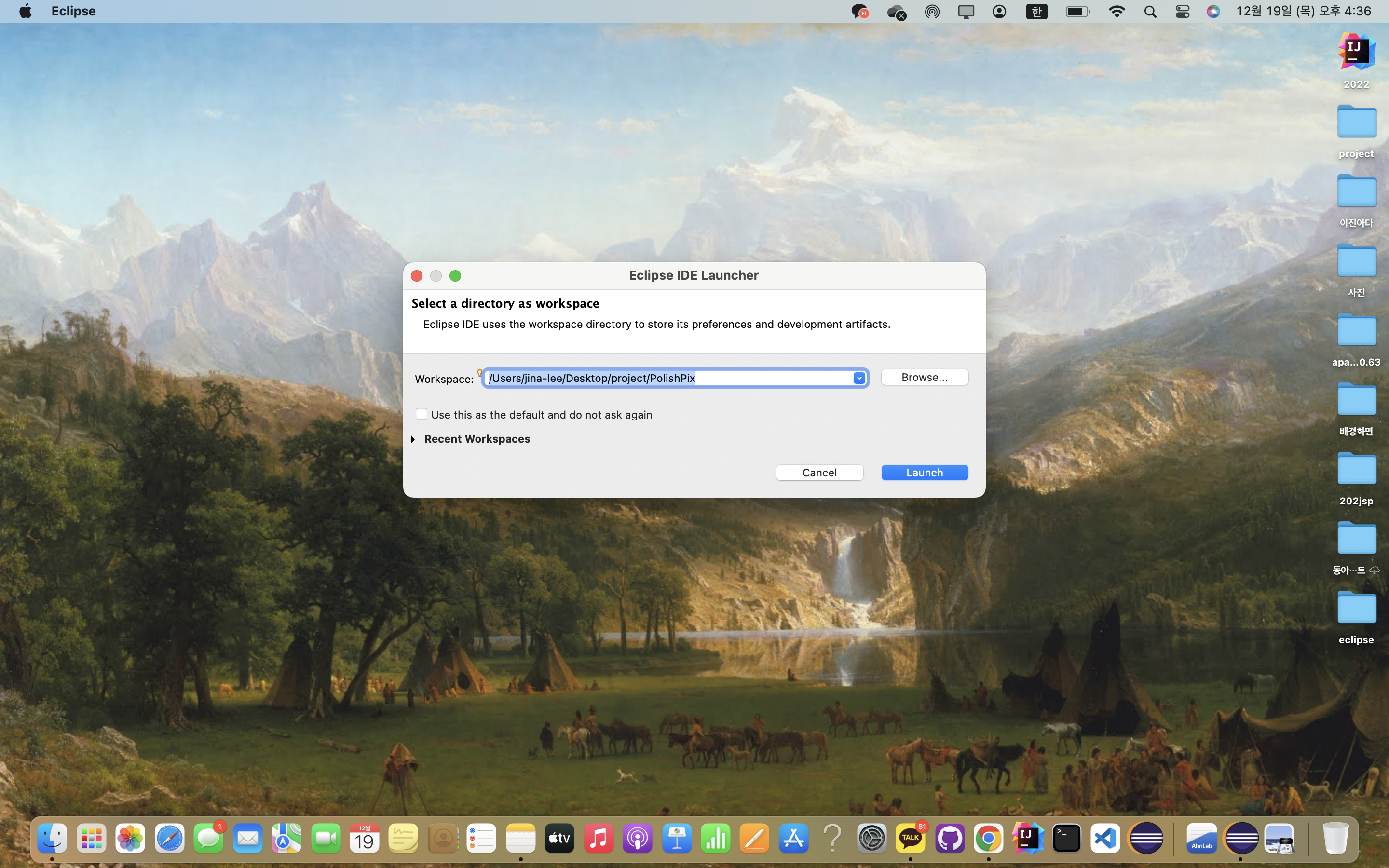Open Finder from the Dock
The width and height of the screenshot is (1389, 868).
click(x=52, y=839)
